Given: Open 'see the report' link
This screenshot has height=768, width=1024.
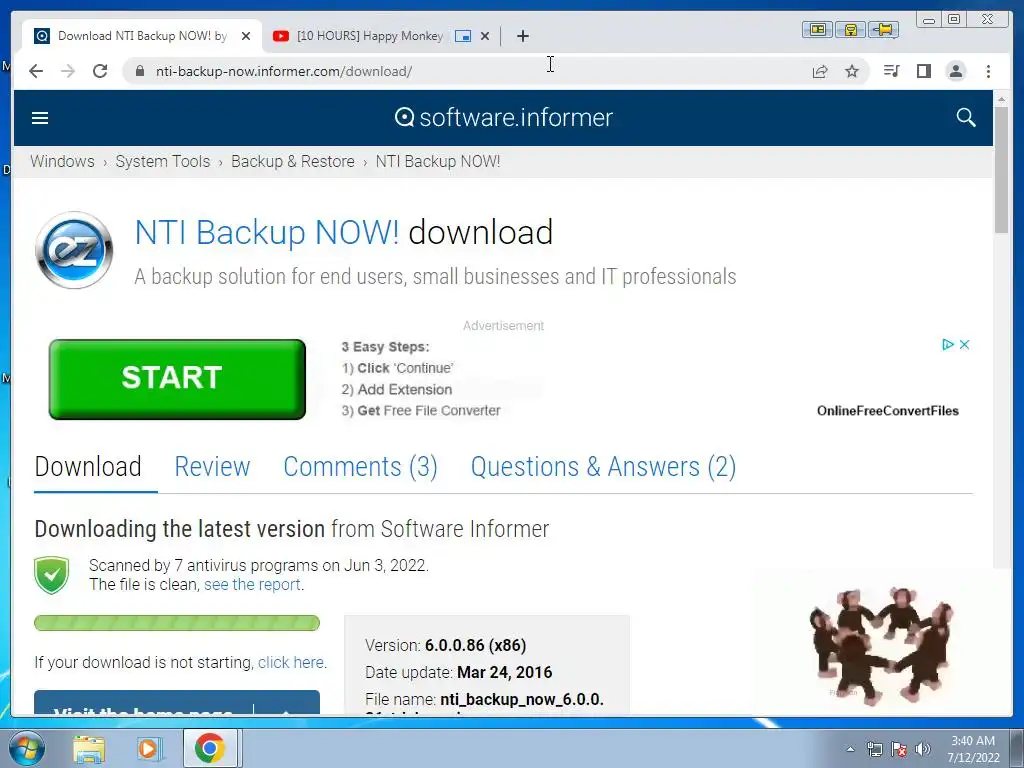Looking at the screenshot, I should point(252,584).
